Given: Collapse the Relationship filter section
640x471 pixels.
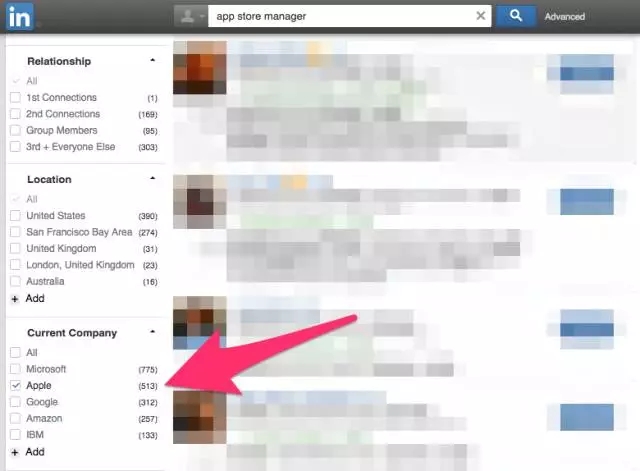Looking at the screenshot, I should pyautogui.click(x=152, y=61).
